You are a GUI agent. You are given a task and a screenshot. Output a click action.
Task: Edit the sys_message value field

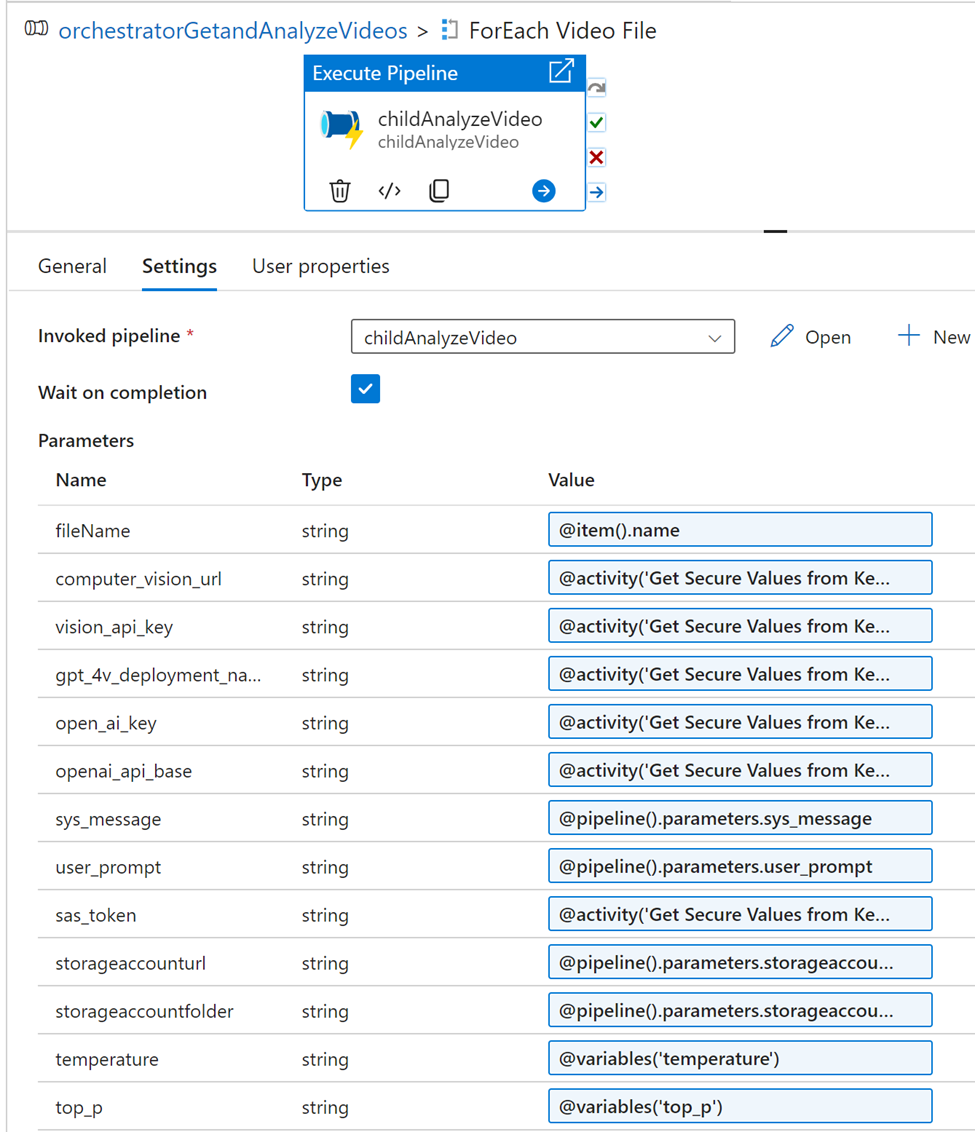coord(740,818)
